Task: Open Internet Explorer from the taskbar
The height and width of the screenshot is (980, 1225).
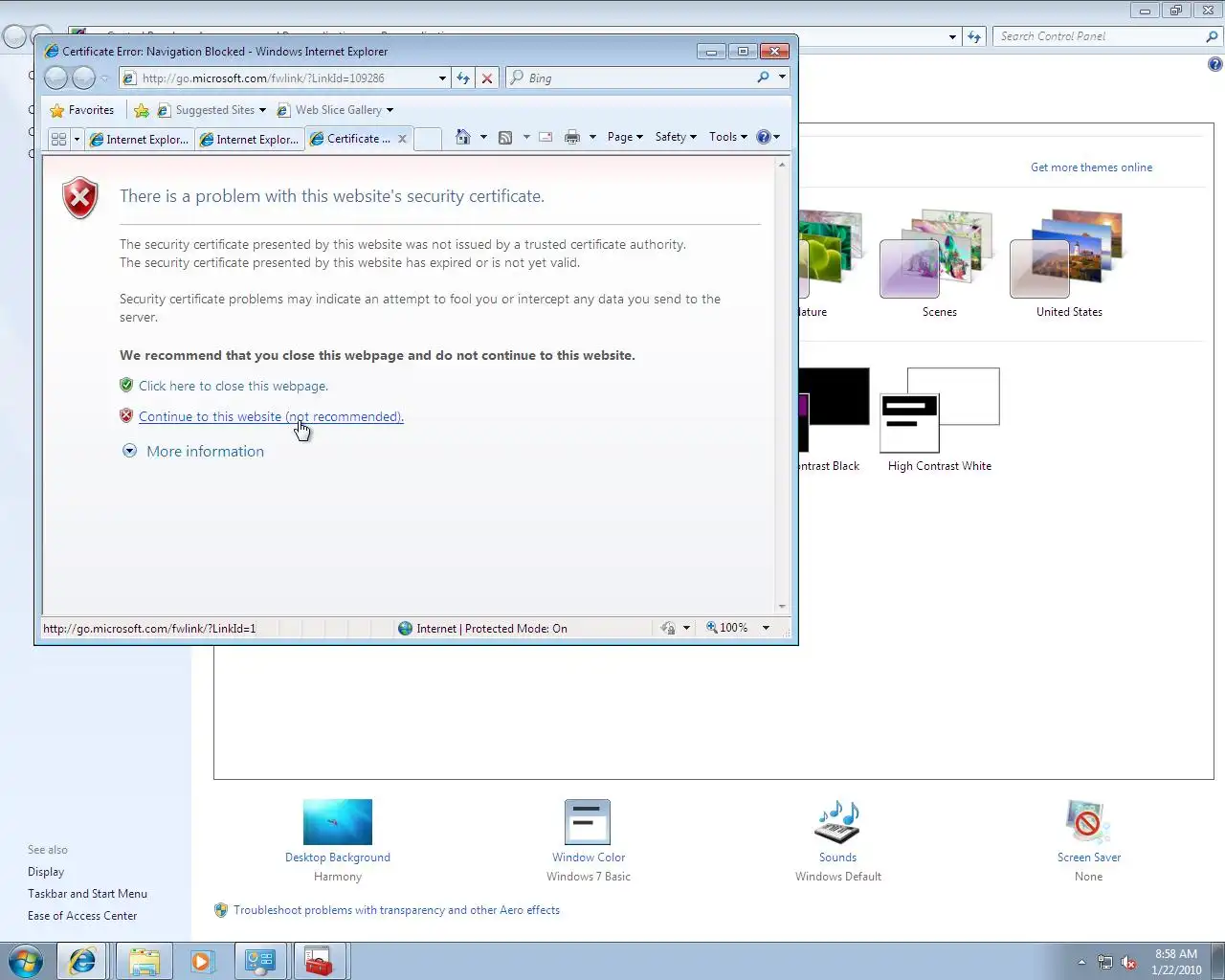Action: click(82, 961)
